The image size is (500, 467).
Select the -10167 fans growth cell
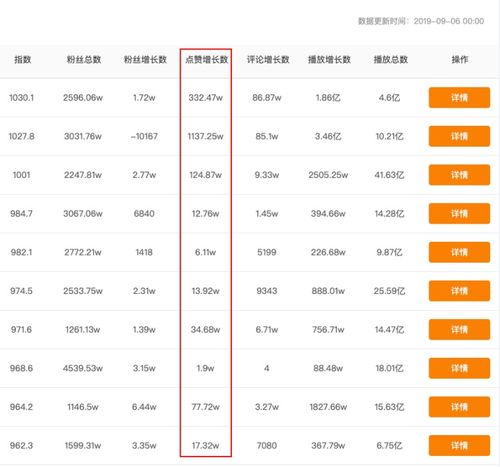[144, 136]
